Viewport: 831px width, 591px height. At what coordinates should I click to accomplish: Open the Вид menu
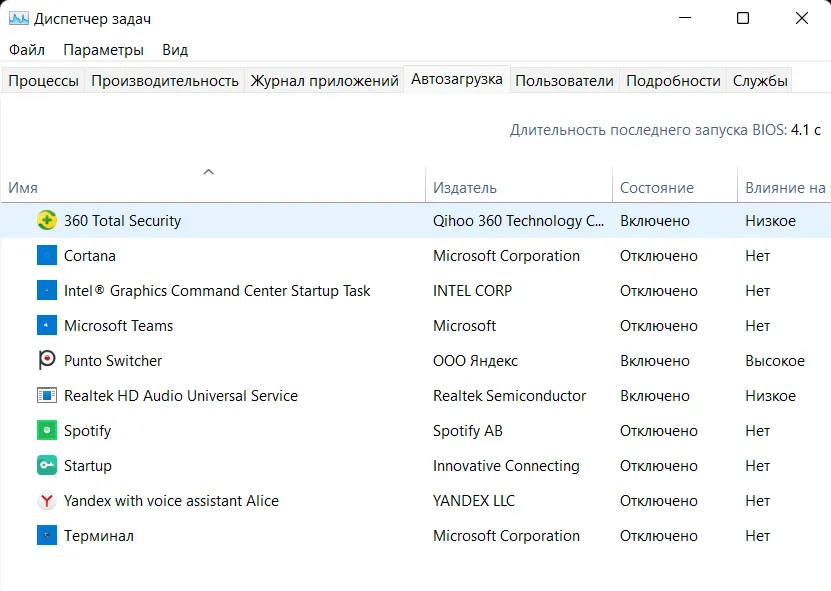[x=175, y=50]
